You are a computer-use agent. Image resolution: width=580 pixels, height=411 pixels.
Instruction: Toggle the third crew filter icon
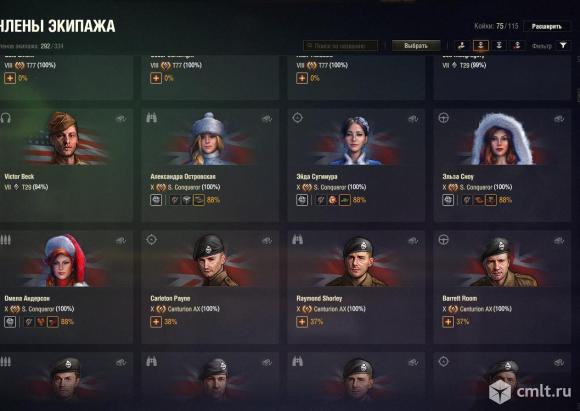499,46
